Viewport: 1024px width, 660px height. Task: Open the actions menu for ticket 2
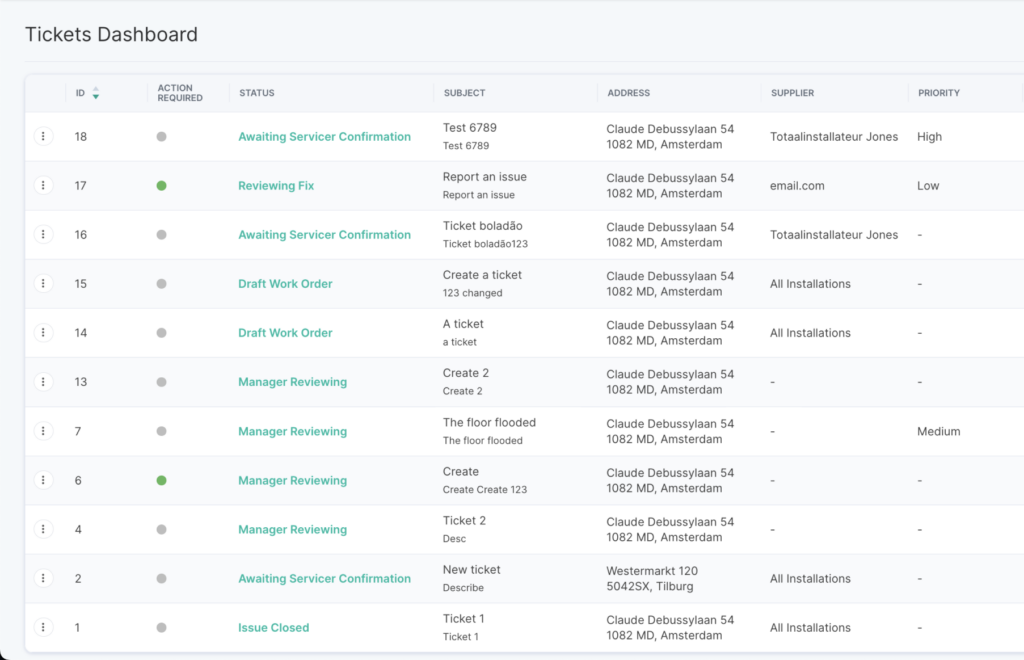click(43, 578)
